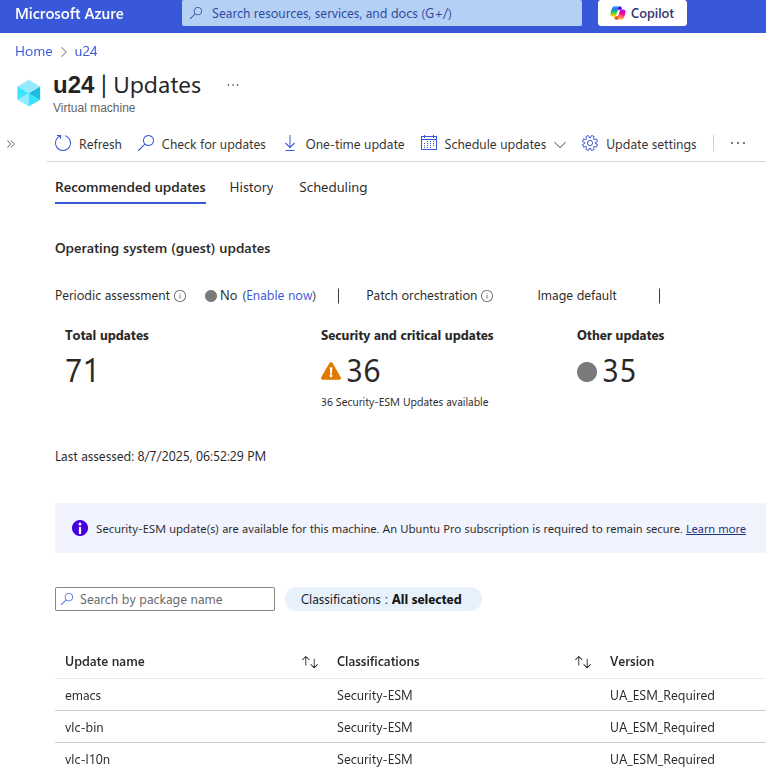Image resolution: width=766 pixels, height=770 pixels.
Task: Switch to the Scheduling tab
Action: pyautogui.click(x=333, y=188)
